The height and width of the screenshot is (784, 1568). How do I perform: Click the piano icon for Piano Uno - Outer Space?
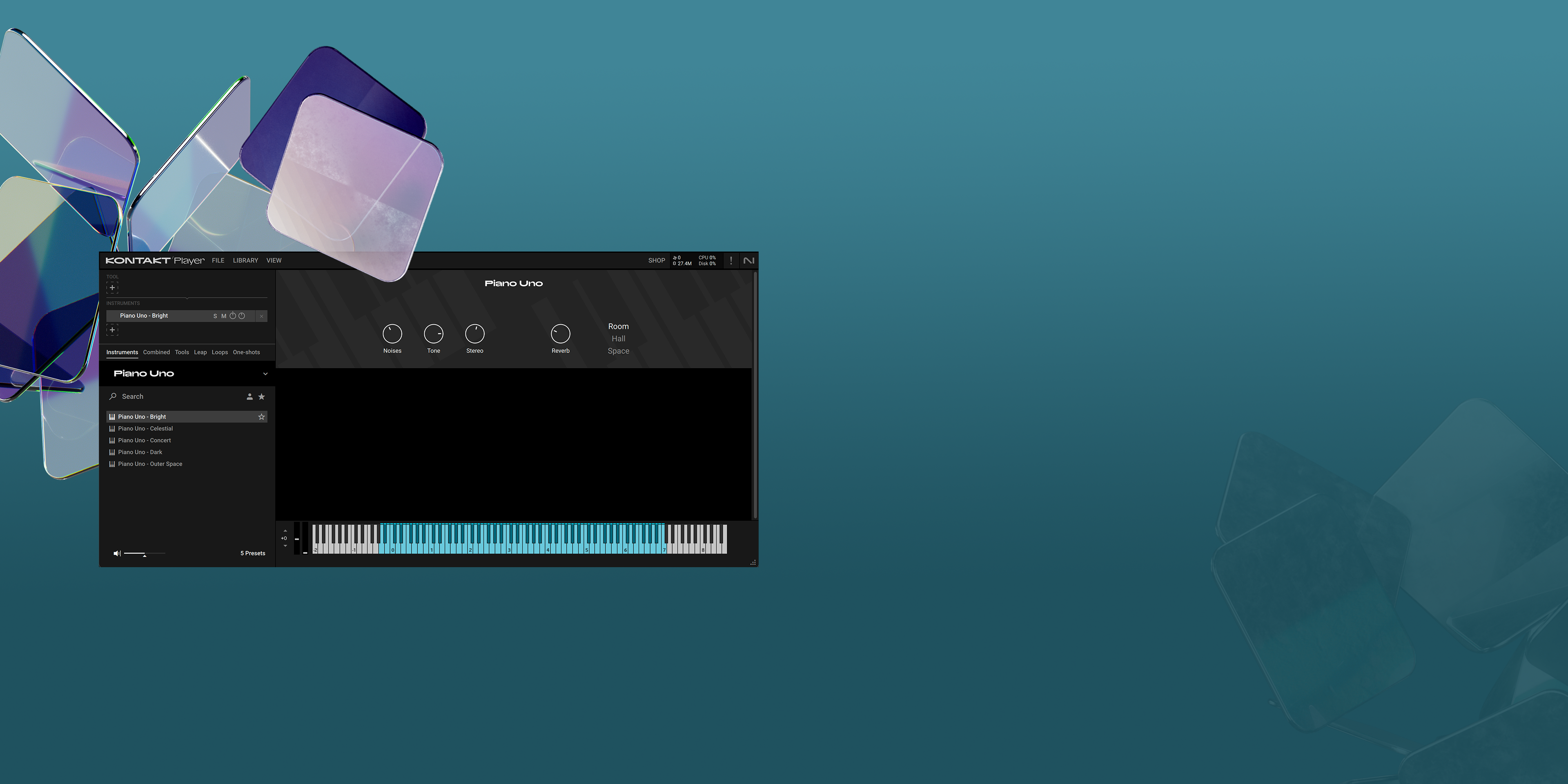pyautogui.click(x=112, y=464)
